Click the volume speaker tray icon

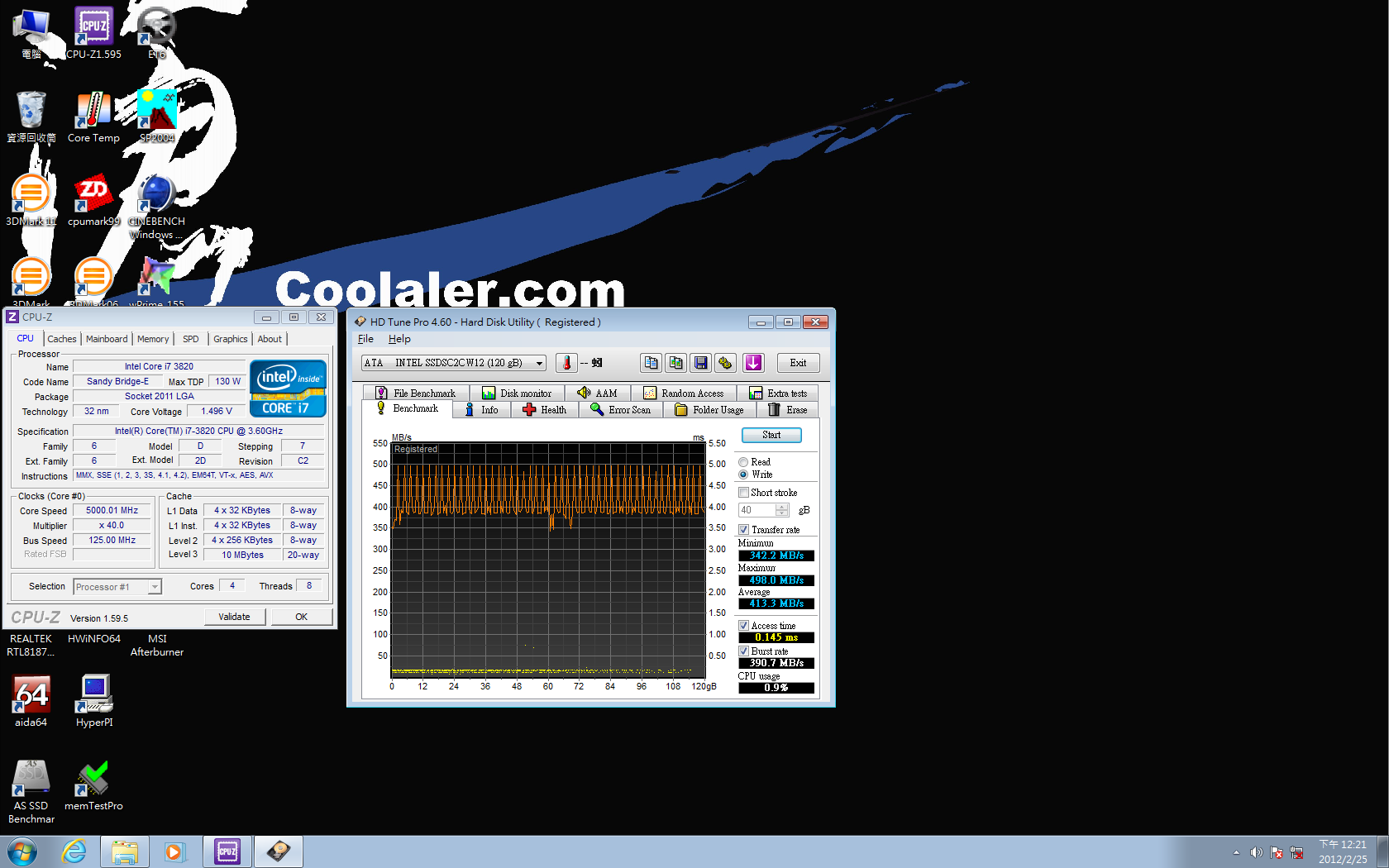(1256, 852)
